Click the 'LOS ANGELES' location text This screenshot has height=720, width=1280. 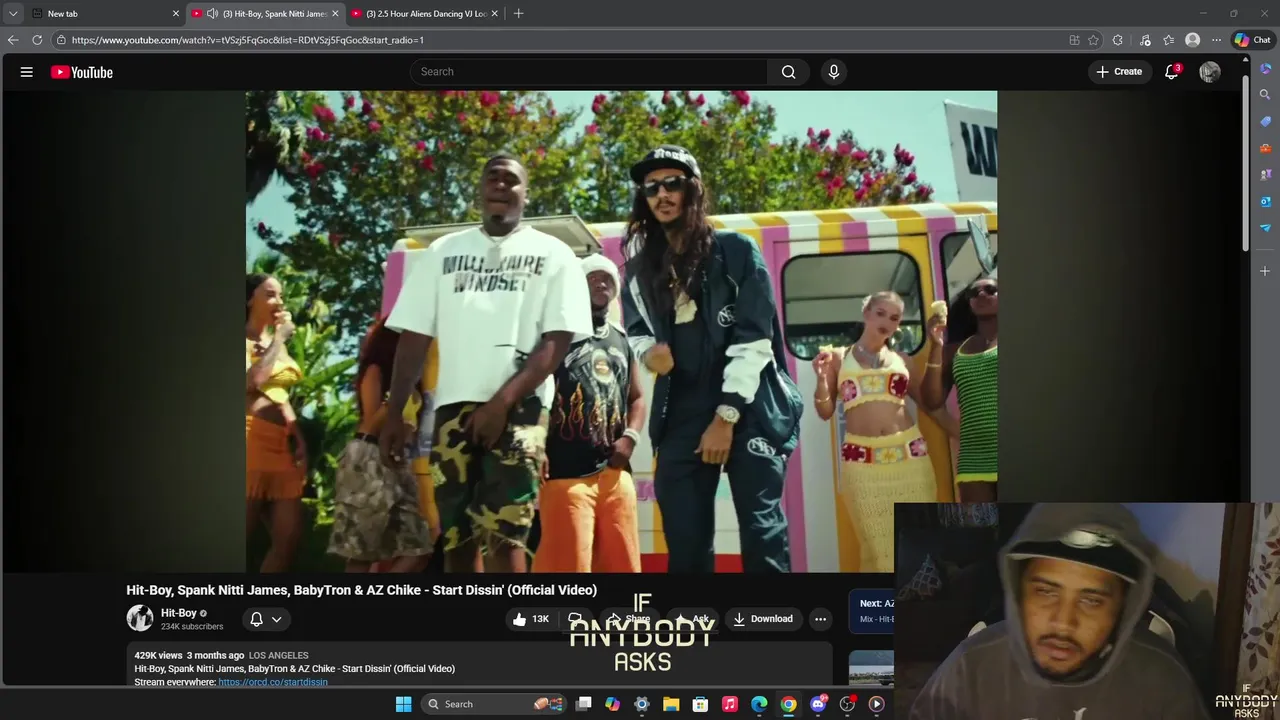278,656
